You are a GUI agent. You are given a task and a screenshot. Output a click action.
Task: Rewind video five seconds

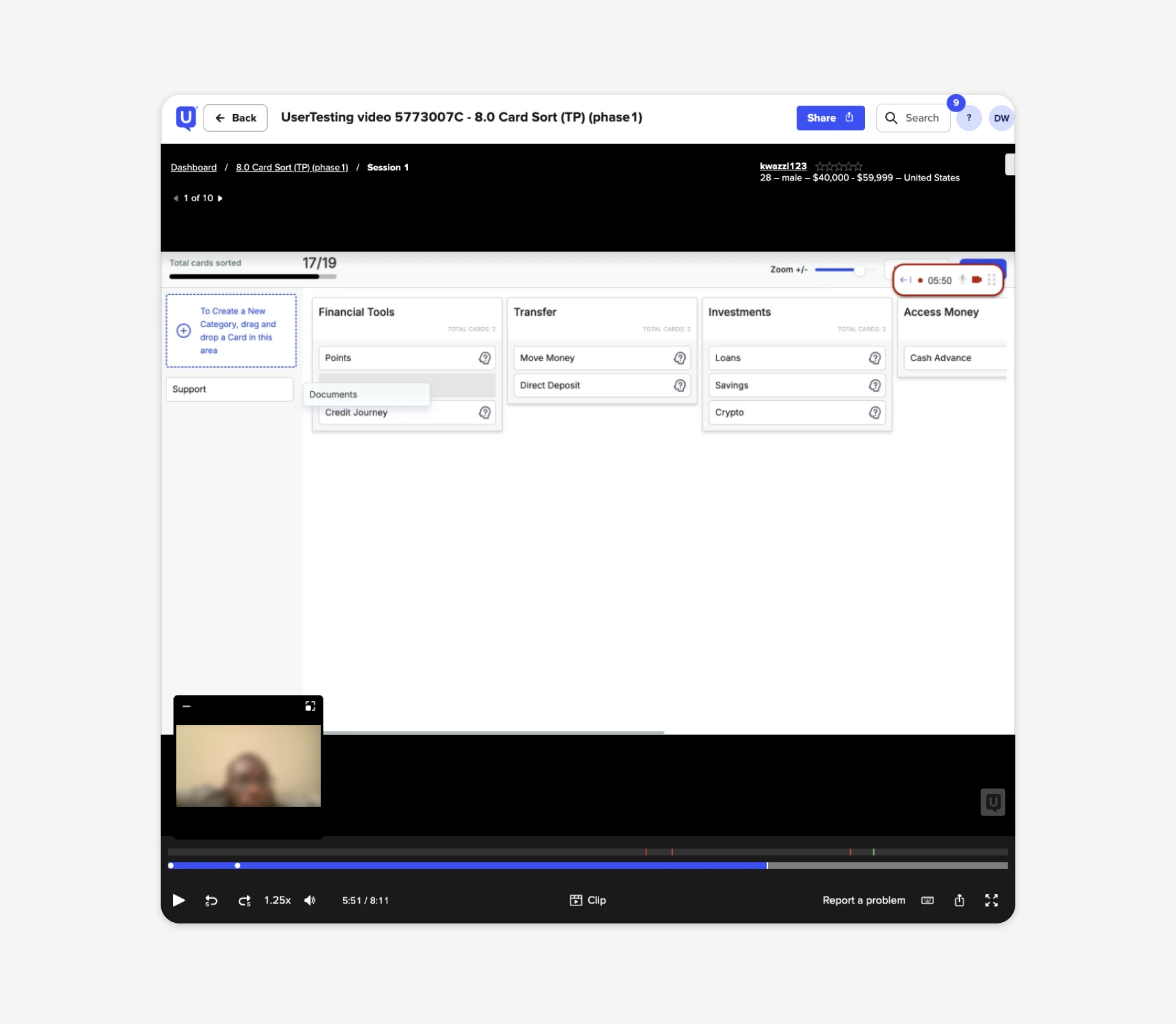coord(211,900)
